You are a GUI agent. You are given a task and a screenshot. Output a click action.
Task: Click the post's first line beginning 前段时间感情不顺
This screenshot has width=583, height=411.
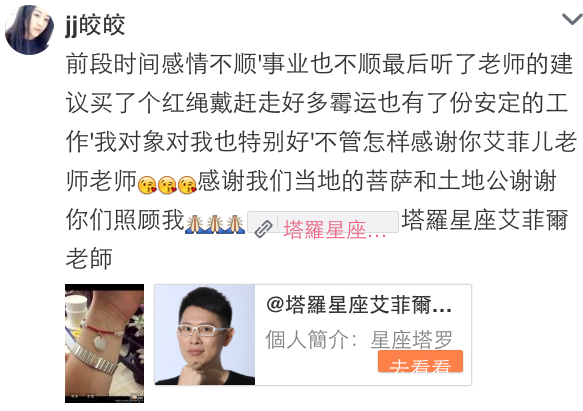point(319,64)
